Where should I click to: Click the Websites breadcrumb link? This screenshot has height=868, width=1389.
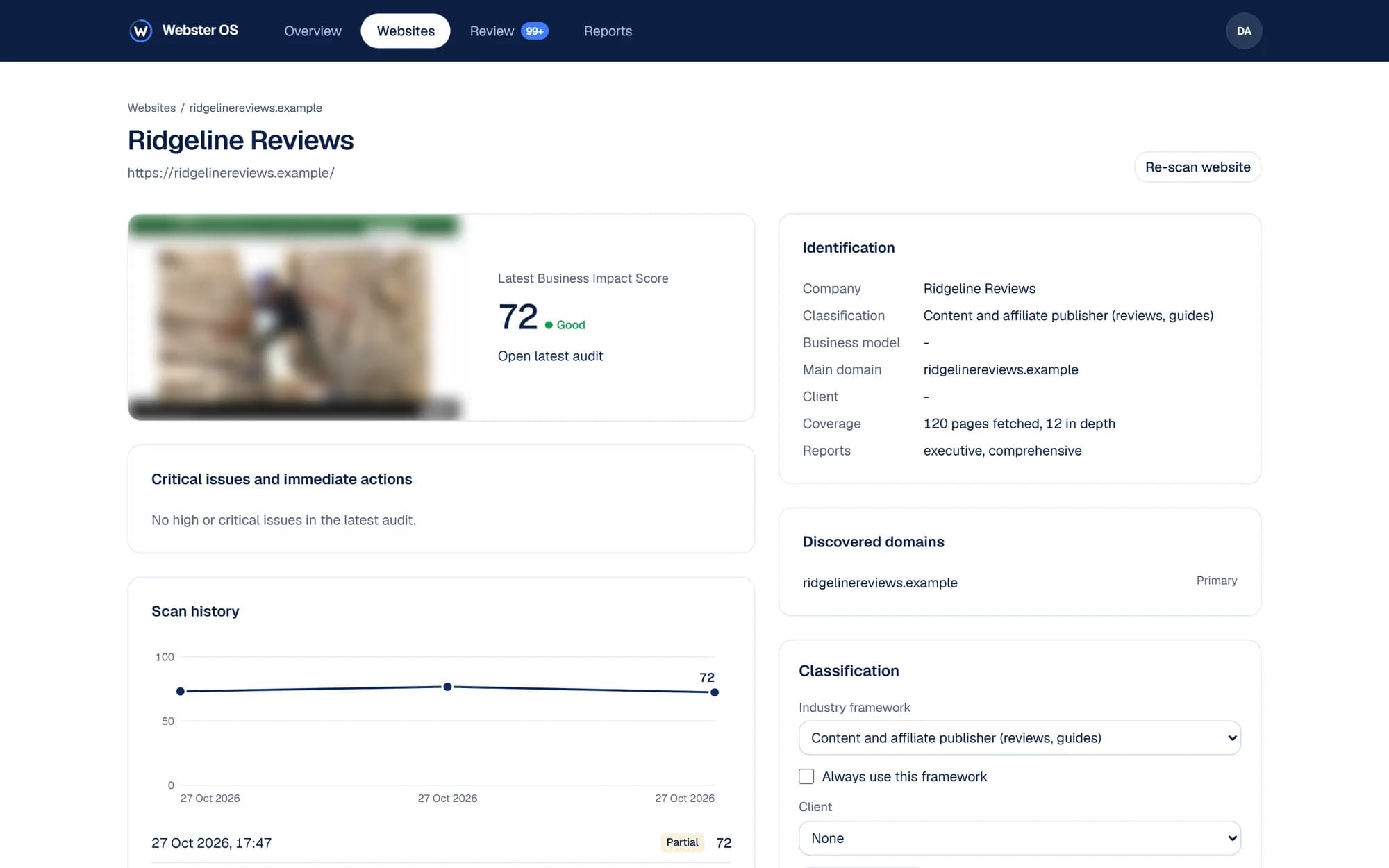[x=151, y=108]
